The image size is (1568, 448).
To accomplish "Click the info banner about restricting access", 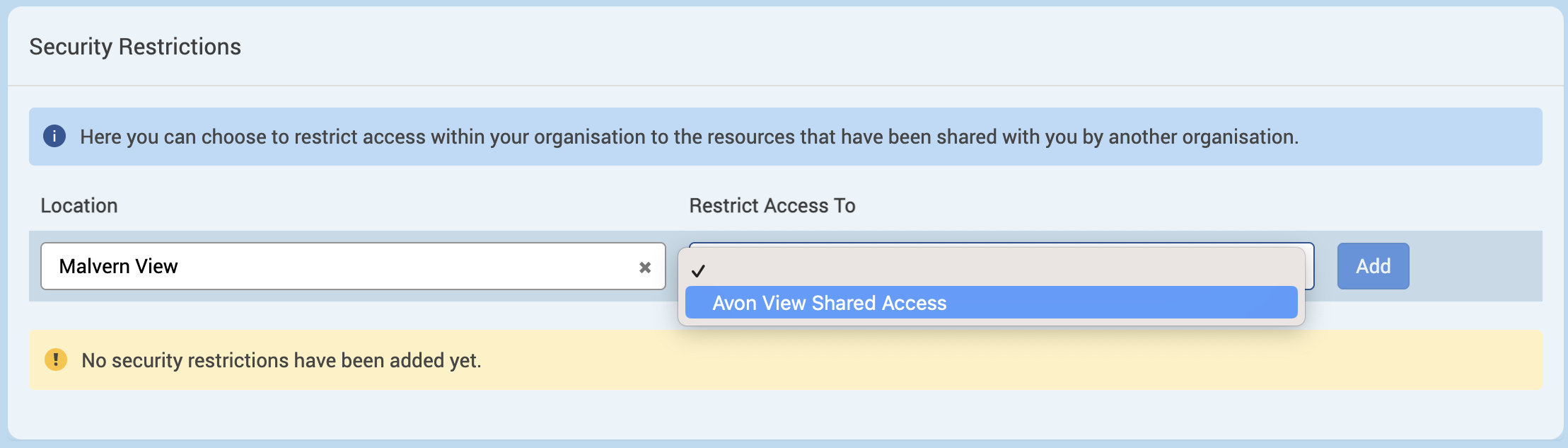I will click(786, 137).
